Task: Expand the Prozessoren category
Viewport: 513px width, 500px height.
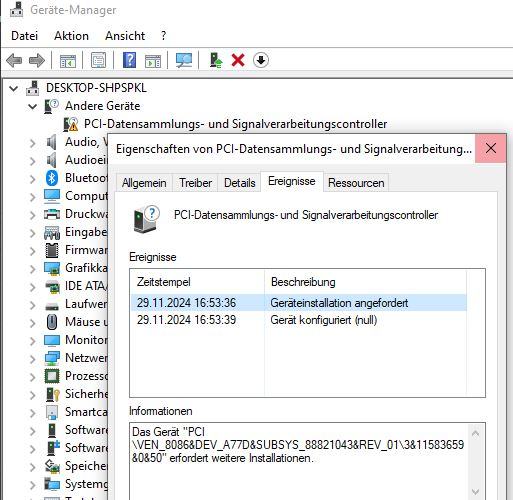Action: coord(32,376)
